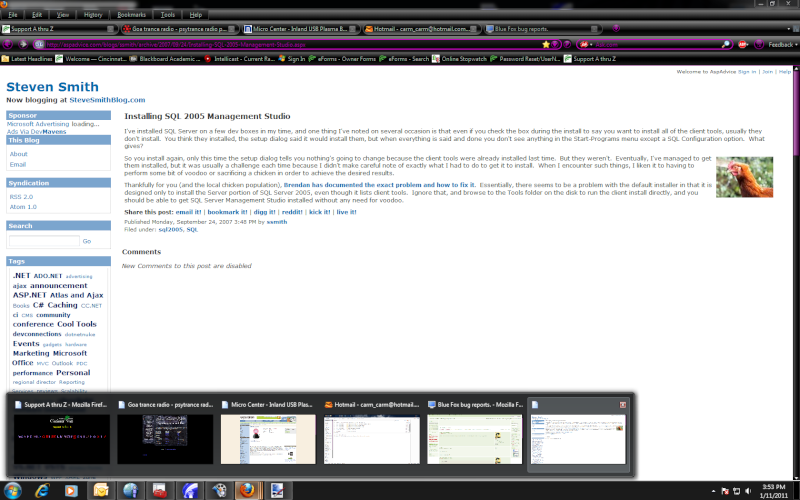Click the Firefox taskbar icon
The width and height of the screenshot is (800, 500).
pos(247,491)
